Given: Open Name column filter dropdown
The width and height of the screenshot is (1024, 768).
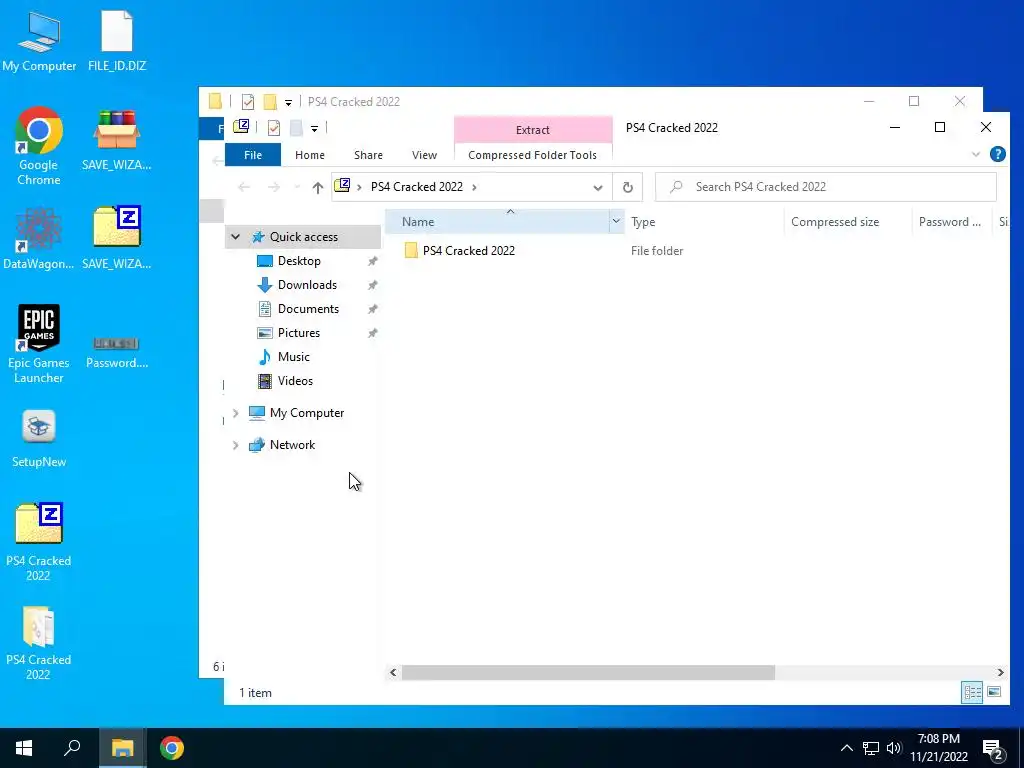Looking at the screenshot, I should click(x=616, y=221).
